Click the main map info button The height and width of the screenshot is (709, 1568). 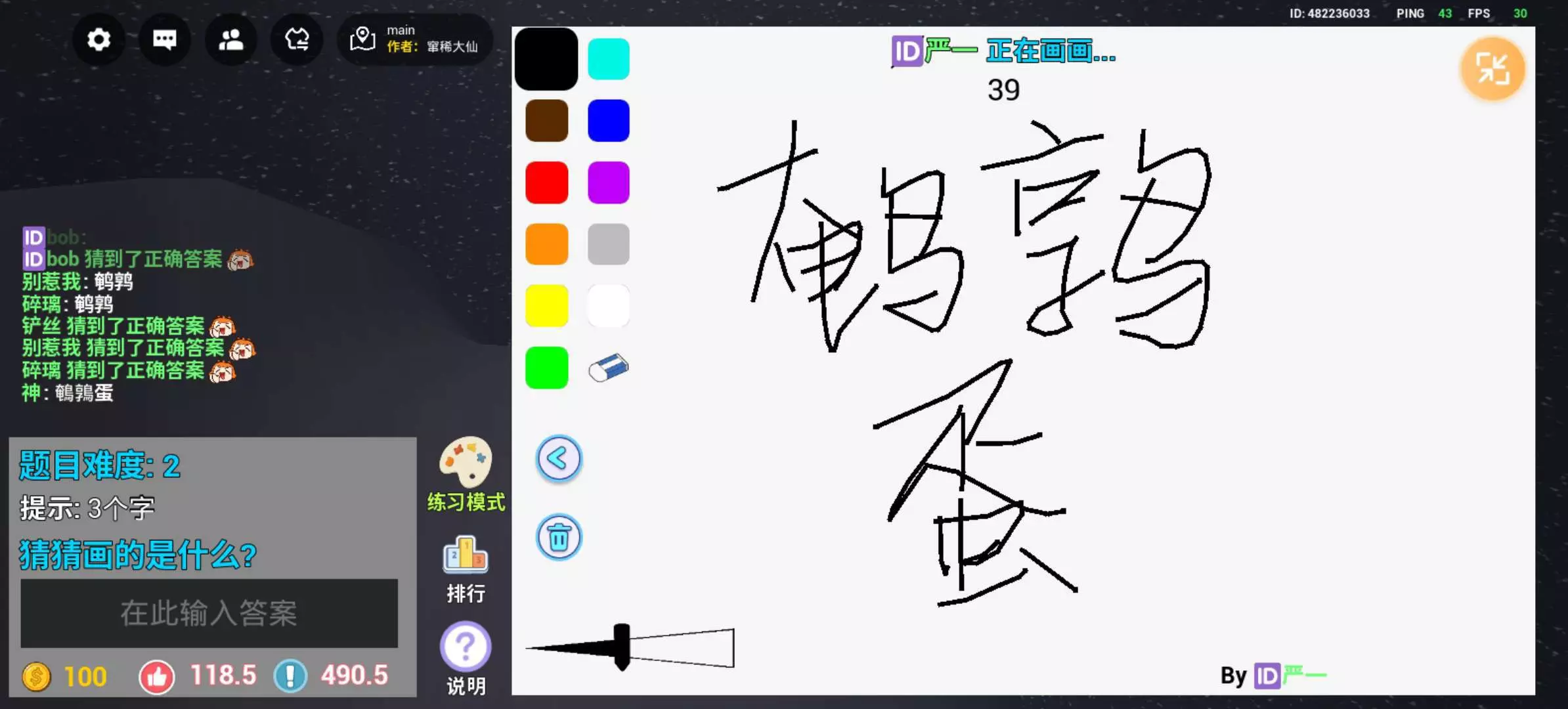(415, 40)
